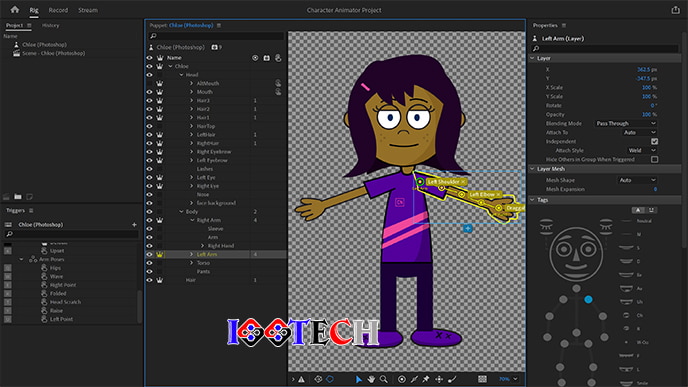Select the Dangle tool
This screenshot has width=688, height=387.
[452, 379]
